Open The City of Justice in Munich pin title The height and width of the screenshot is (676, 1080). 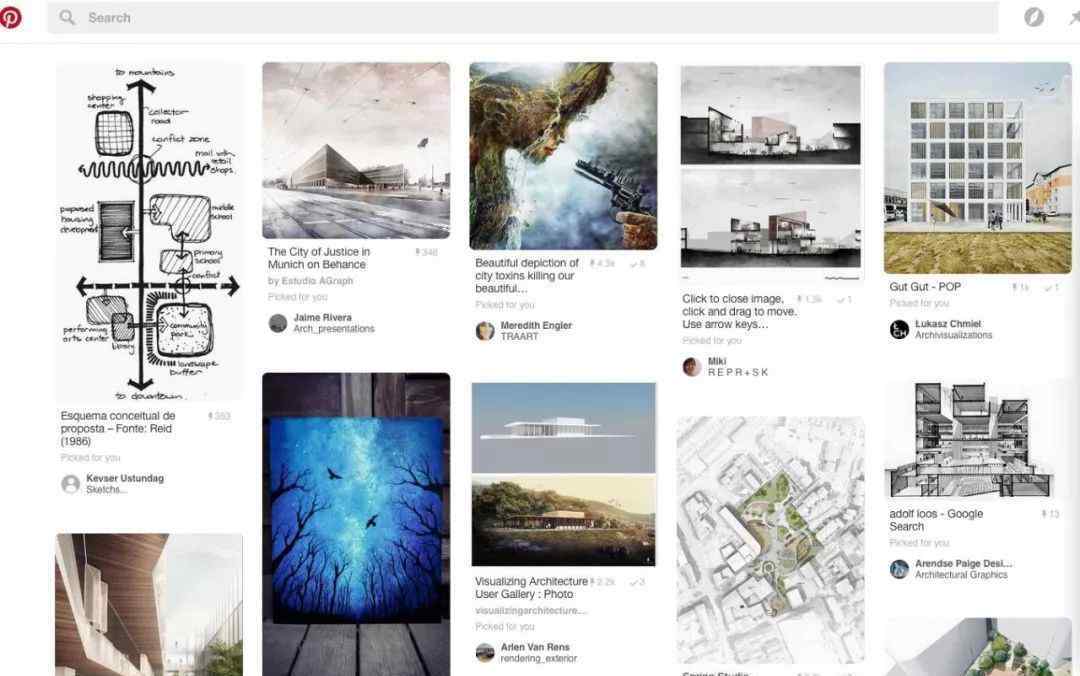(x=319, y=258)
